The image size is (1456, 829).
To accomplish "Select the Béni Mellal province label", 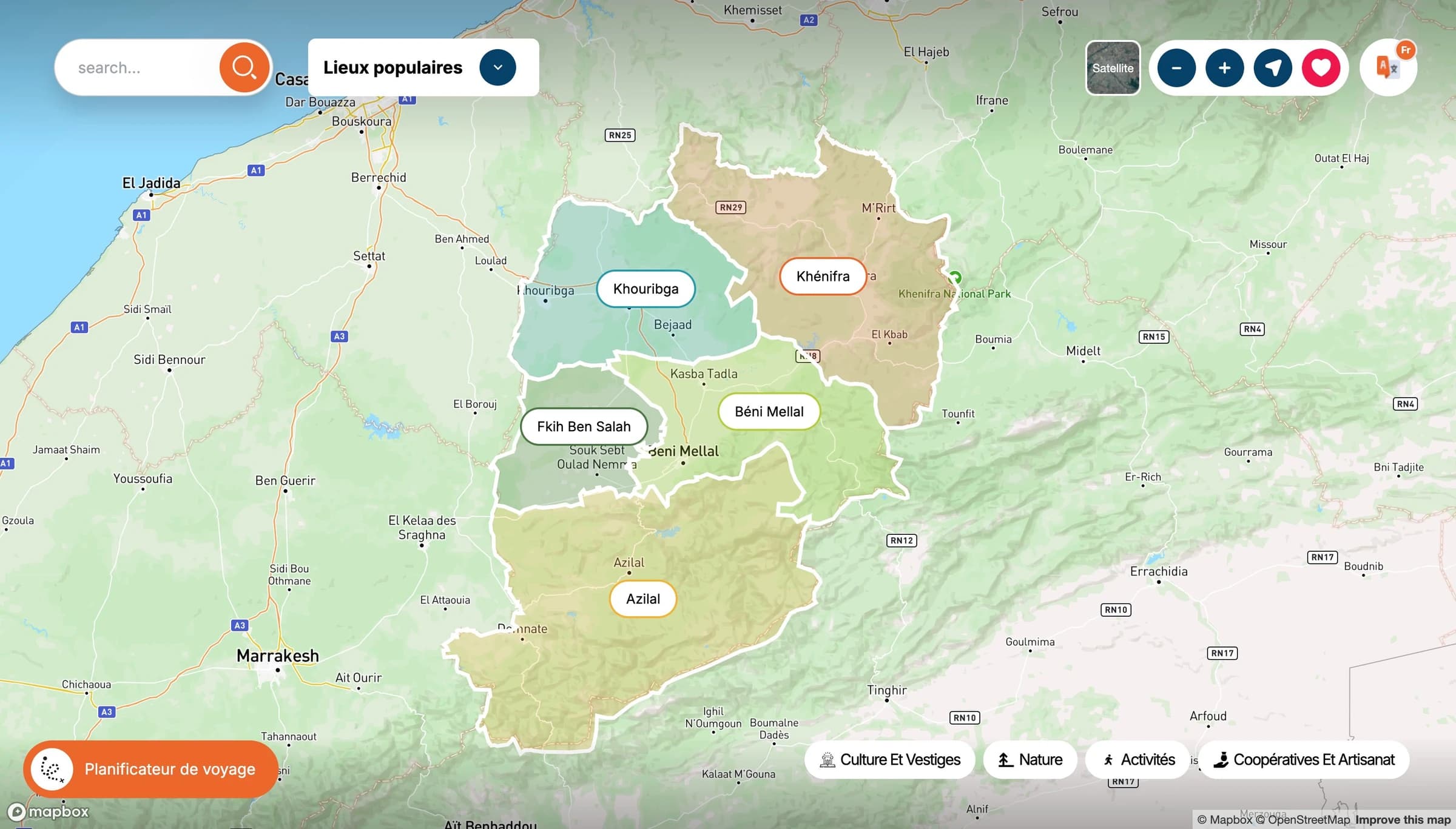I will point(769,412).
